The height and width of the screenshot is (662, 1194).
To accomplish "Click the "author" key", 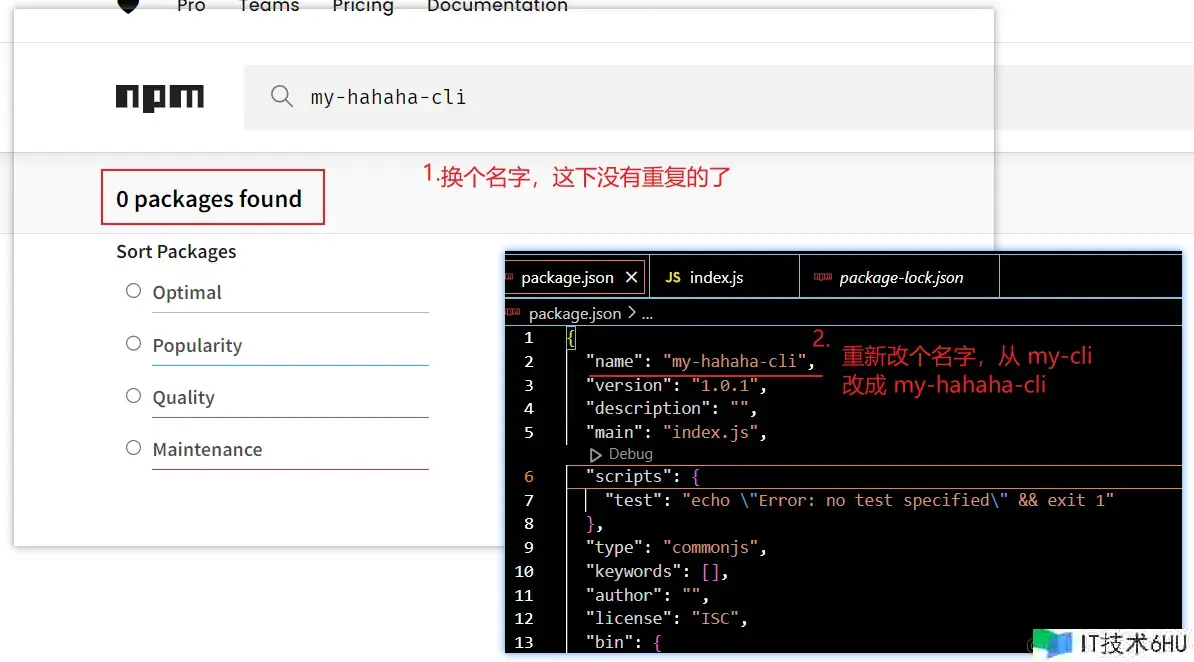I will tap(624, 595).
